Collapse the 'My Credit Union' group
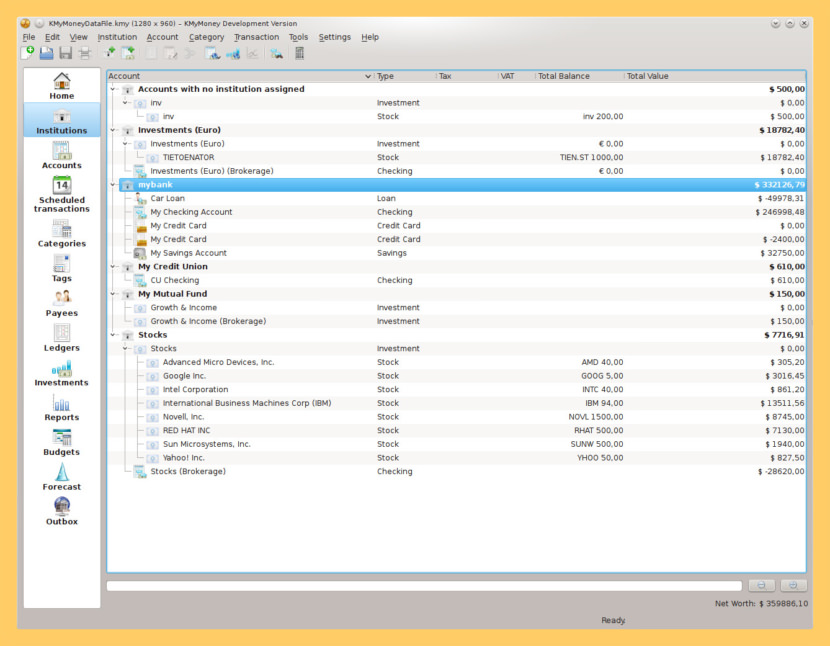The image size is (830, 646). tap(113, 267)
